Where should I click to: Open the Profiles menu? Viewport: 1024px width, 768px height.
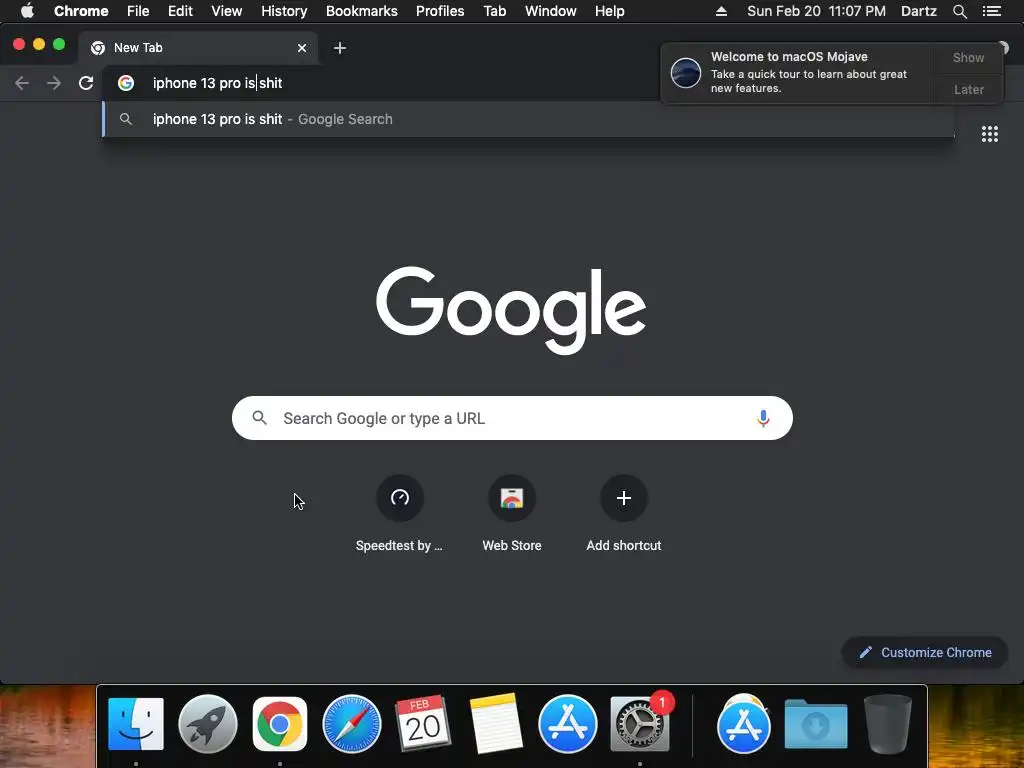(x=440, y=11)
